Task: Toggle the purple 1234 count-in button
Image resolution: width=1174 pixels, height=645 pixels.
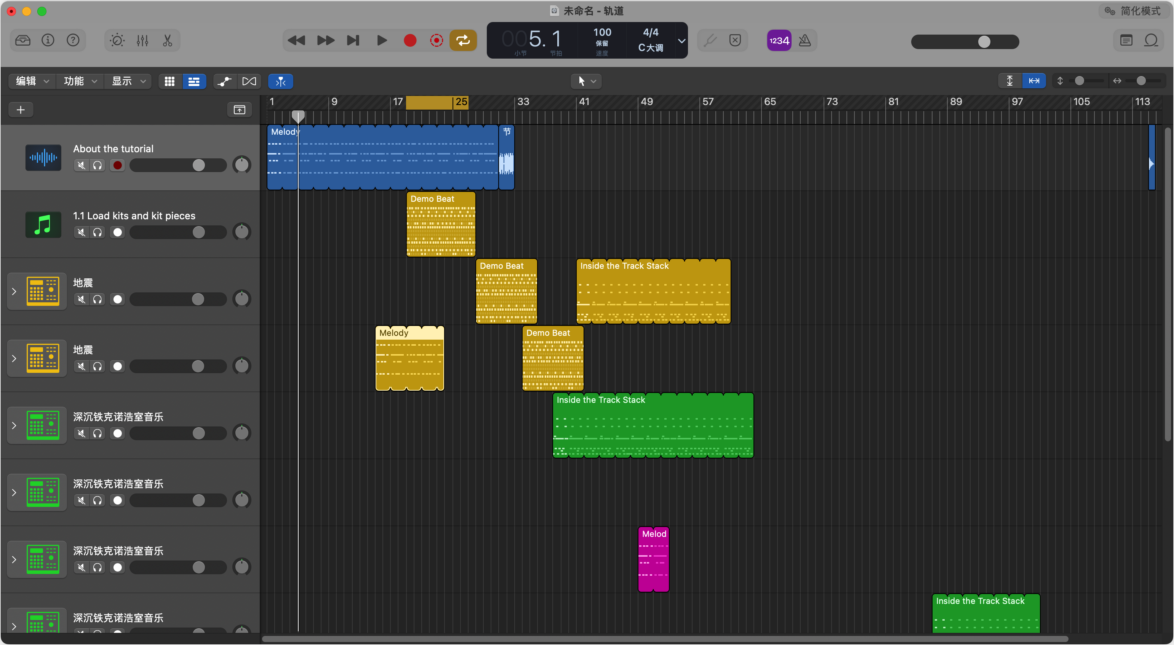Action: point(779,40)
